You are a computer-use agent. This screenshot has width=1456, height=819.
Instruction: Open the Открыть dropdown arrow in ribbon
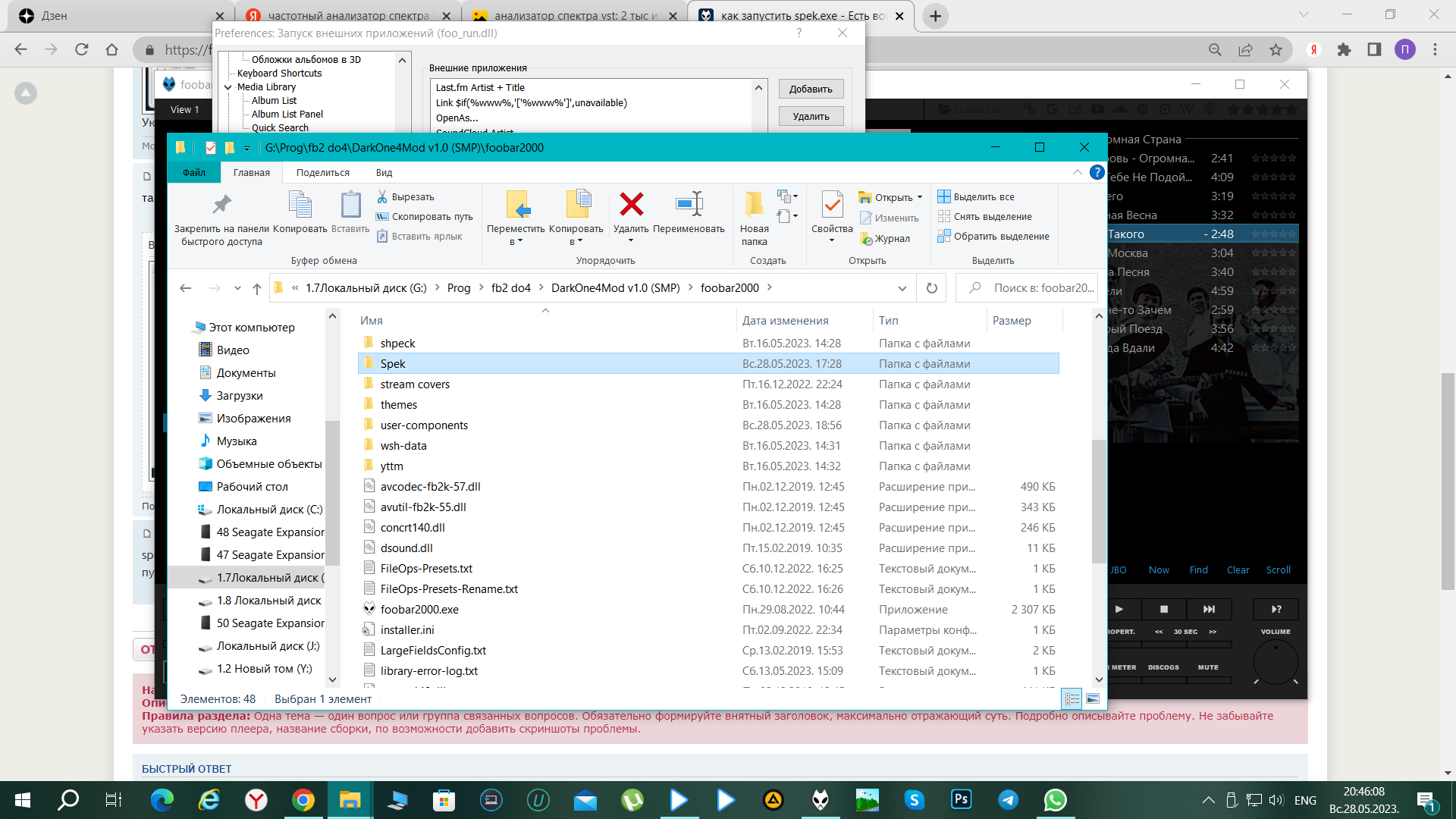[x=920, y=197]
